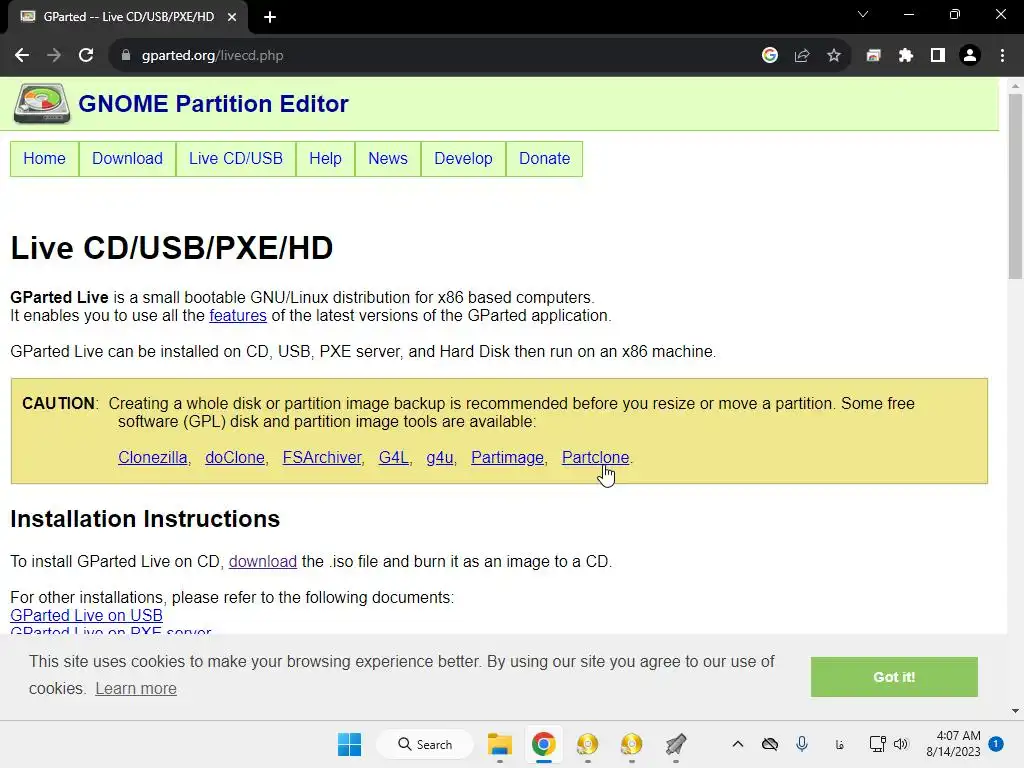Screen dimensions: 1024x768
Task: Open the rocket taskbar app
Action: [x=676, y=744]
